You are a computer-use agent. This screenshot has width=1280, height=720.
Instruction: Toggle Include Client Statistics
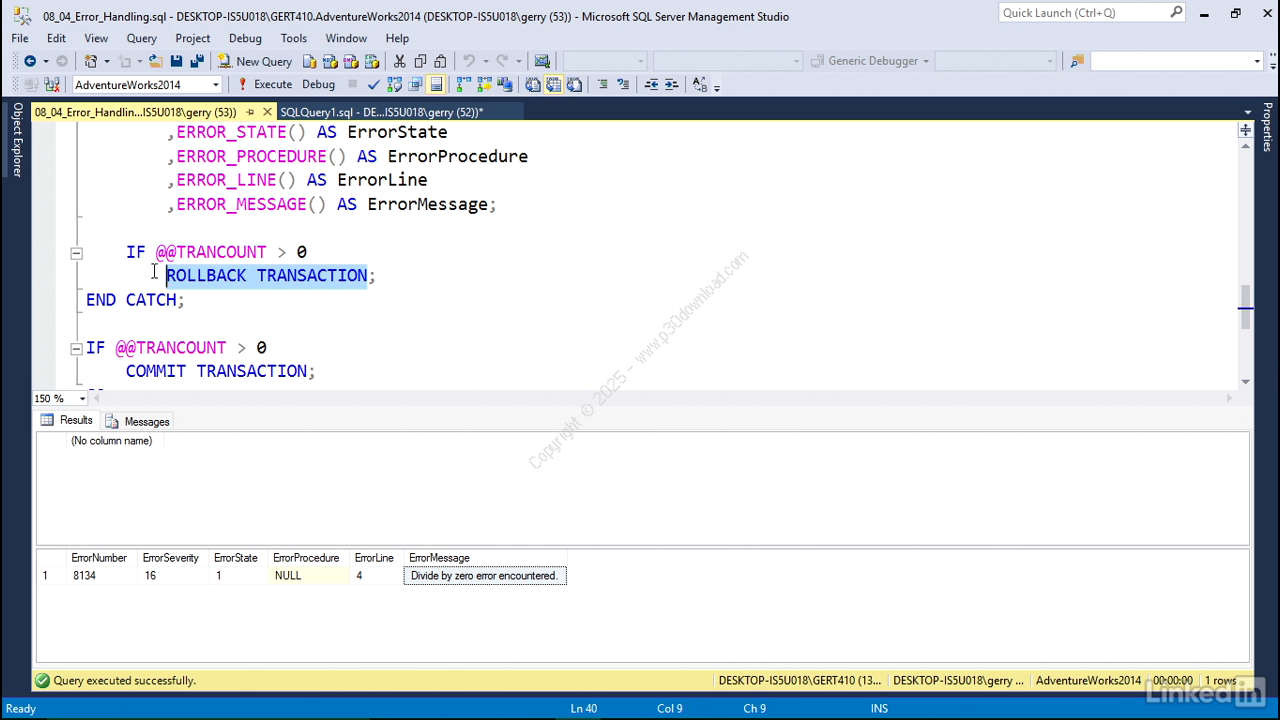[x=504, y=84]
